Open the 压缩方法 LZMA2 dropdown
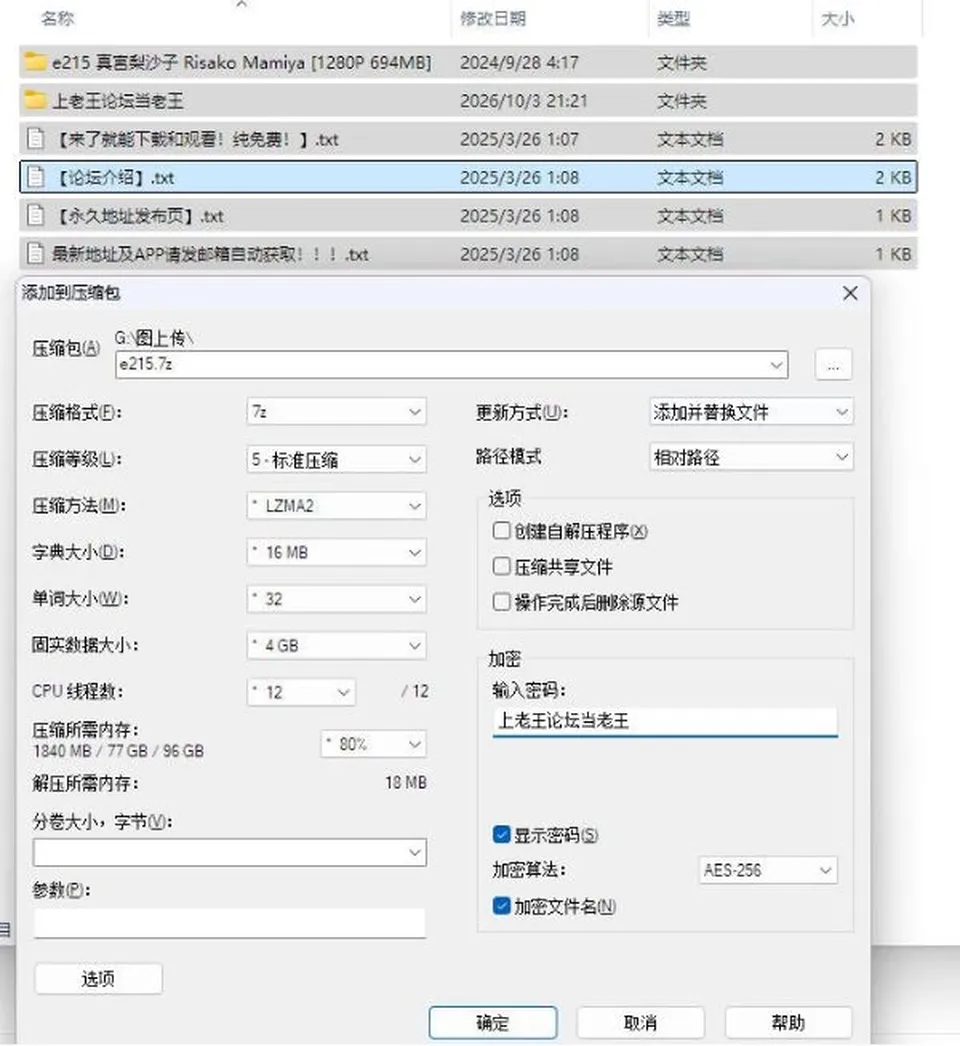This screenshot has height=1046, width=960. tap(336, 506)
